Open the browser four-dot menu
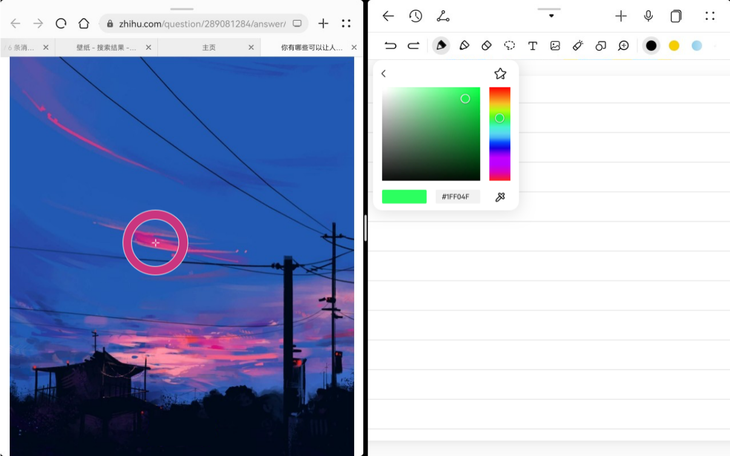The width and height of the screenshot is (730, 456). click(x=346, y=23)
